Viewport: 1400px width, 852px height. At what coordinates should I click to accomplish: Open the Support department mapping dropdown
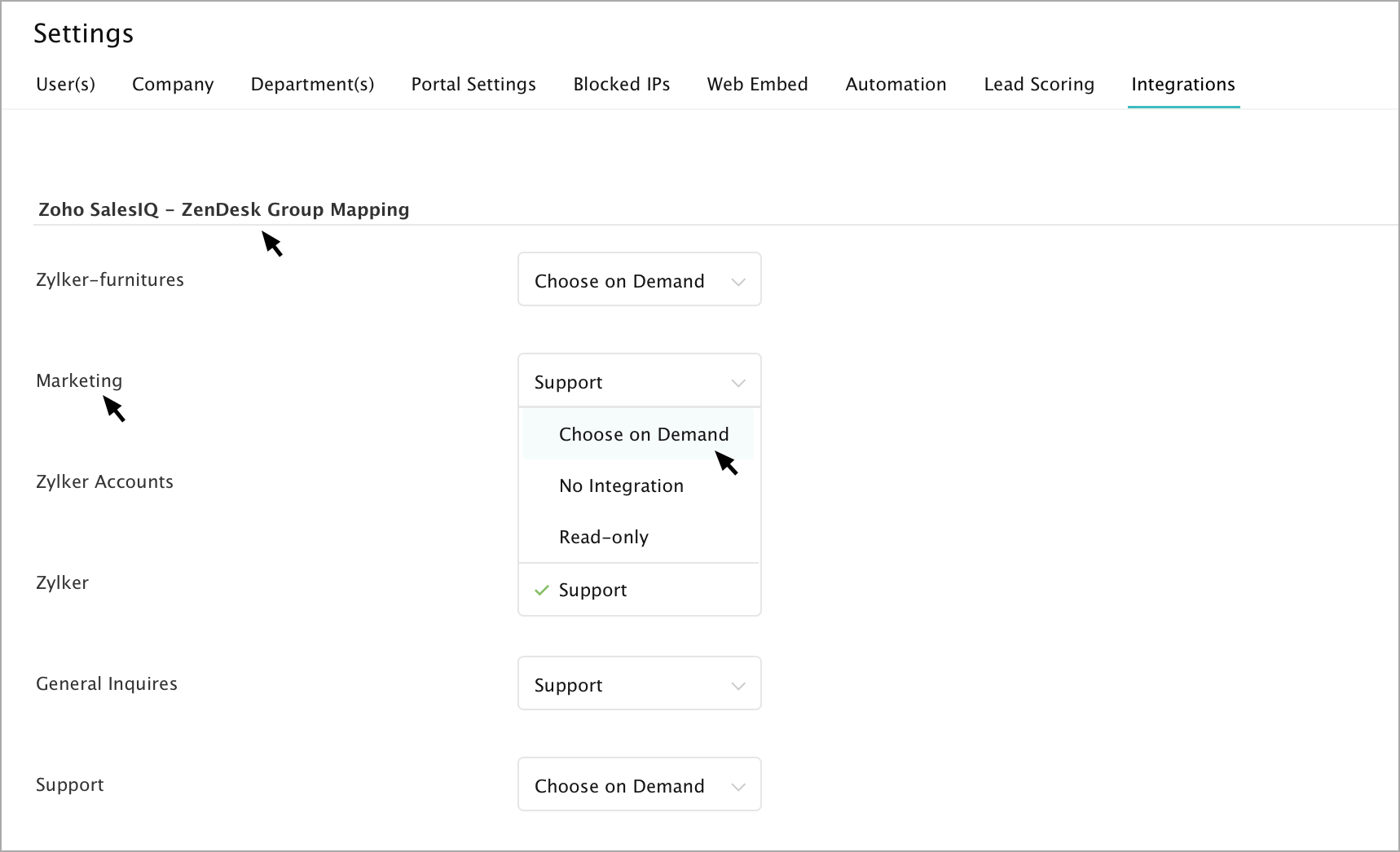coord(638,785)
